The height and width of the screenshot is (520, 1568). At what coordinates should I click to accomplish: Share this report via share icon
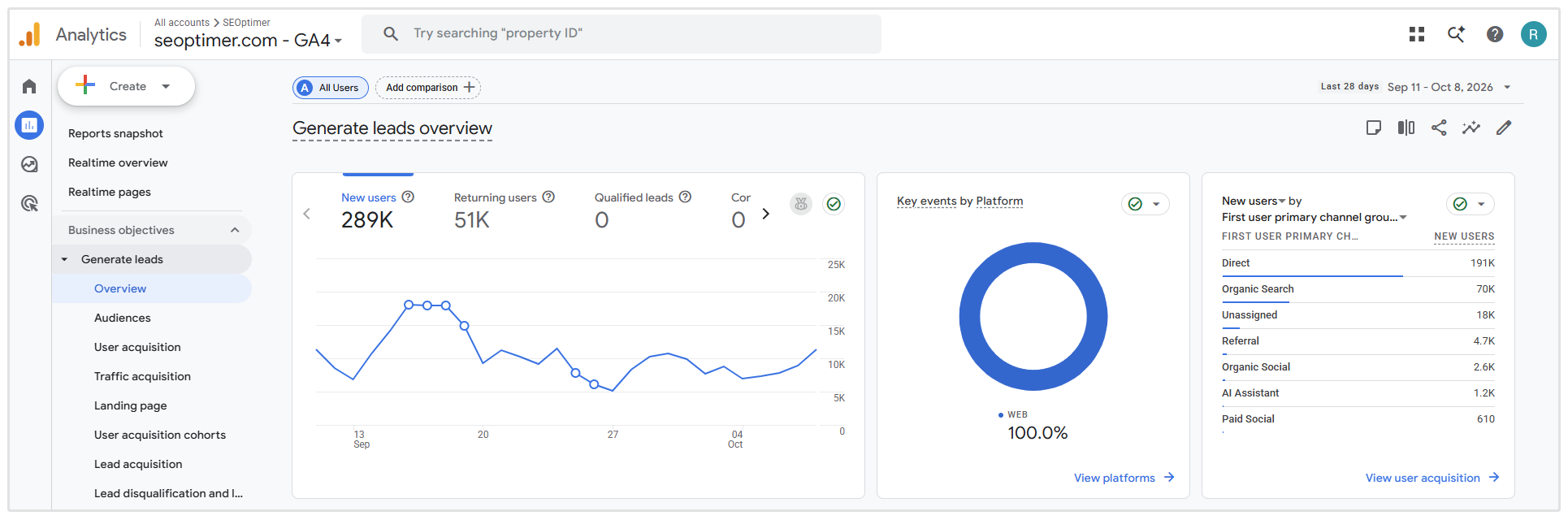tap(1439, 128)
